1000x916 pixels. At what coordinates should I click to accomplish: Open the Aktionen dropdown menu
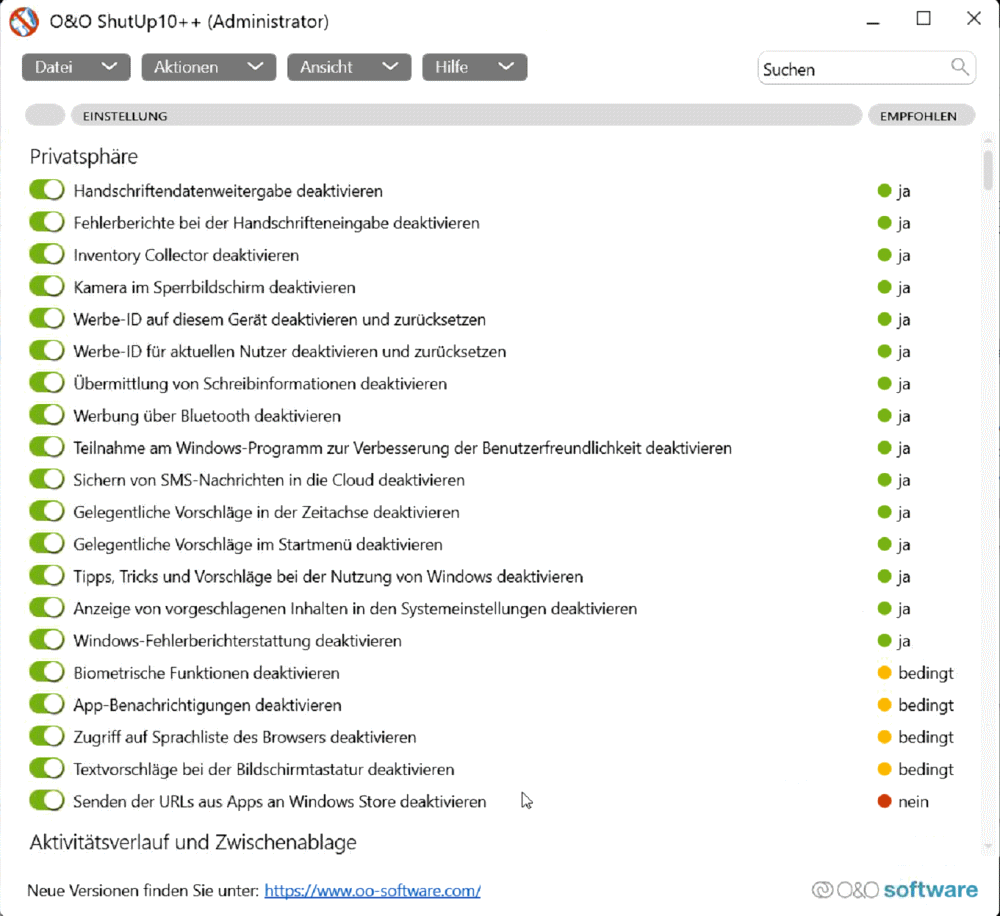[x=209, y=67]
